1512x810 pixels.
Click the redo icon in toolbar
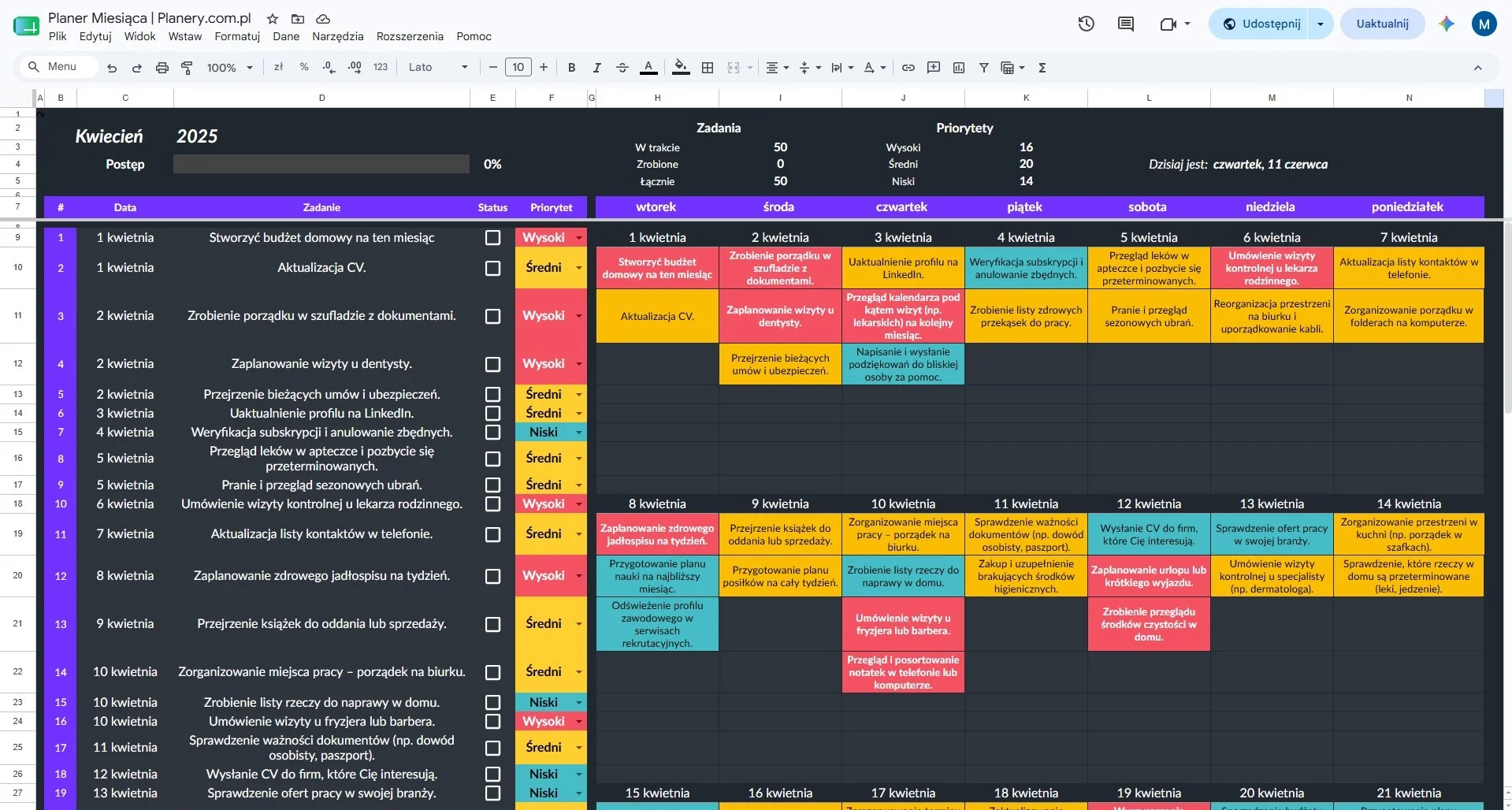click(x=137, y=68)
